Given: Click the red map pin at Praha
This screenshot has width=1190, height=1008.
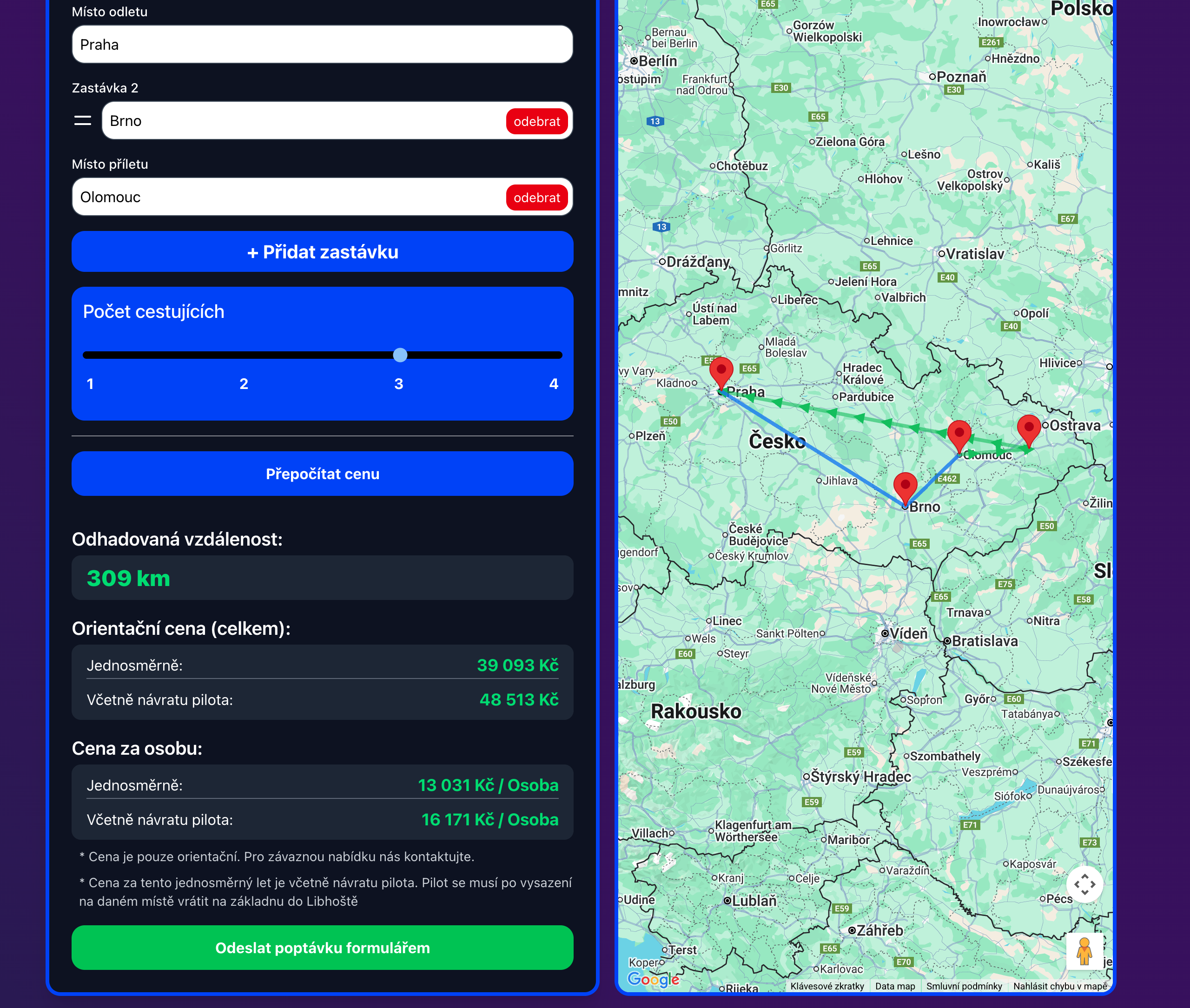Looking at the screenshot, I should [x=721, y=370].
